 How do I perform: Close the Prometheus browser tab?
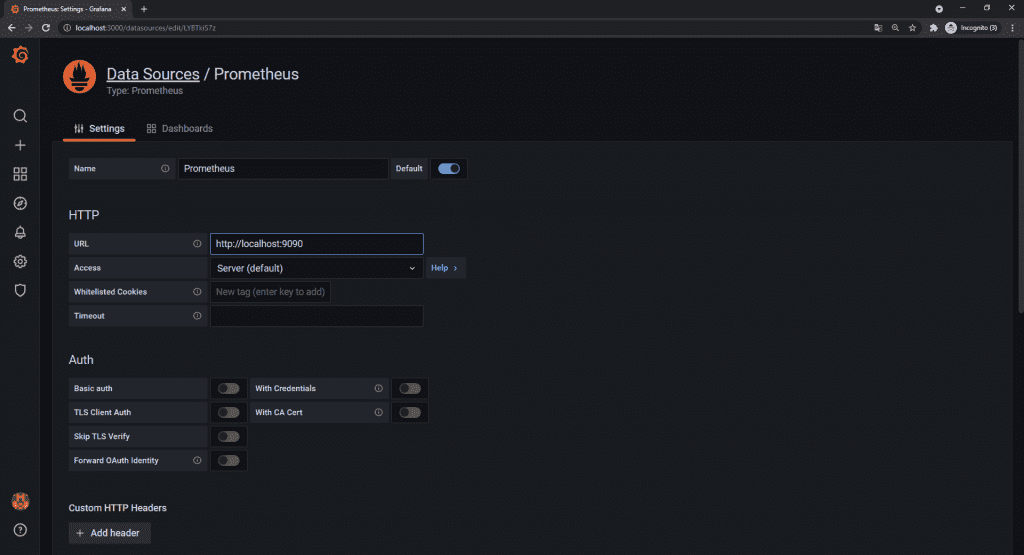pos(123,9)
